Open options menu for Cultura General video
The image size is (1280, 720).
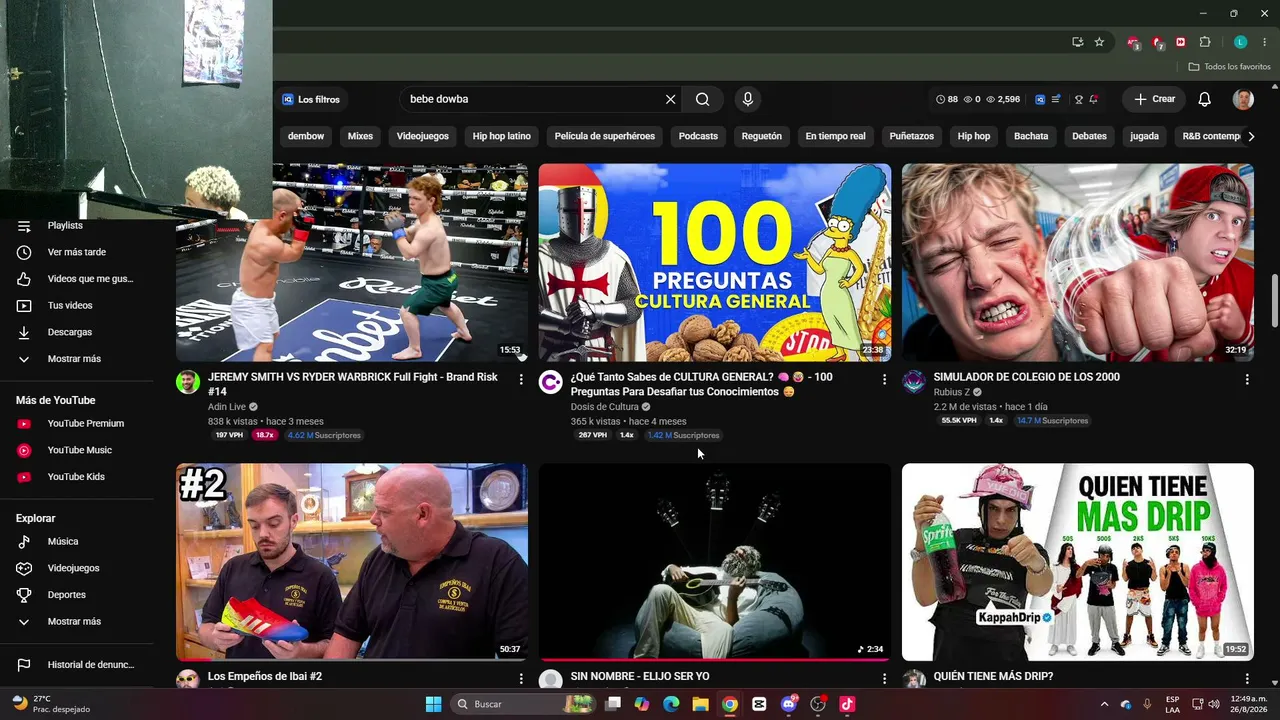884,379
